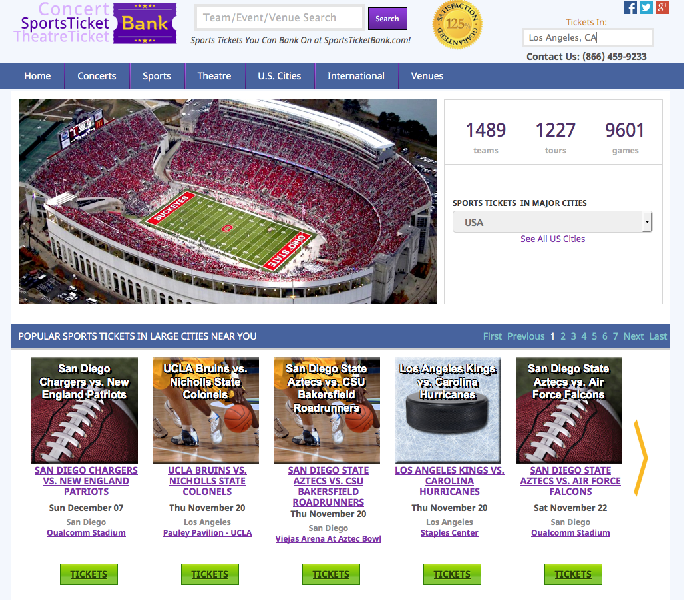
Task: Open Kings vs. Hurricanes hockey puck thumbnail
Action: click(448, 410)
